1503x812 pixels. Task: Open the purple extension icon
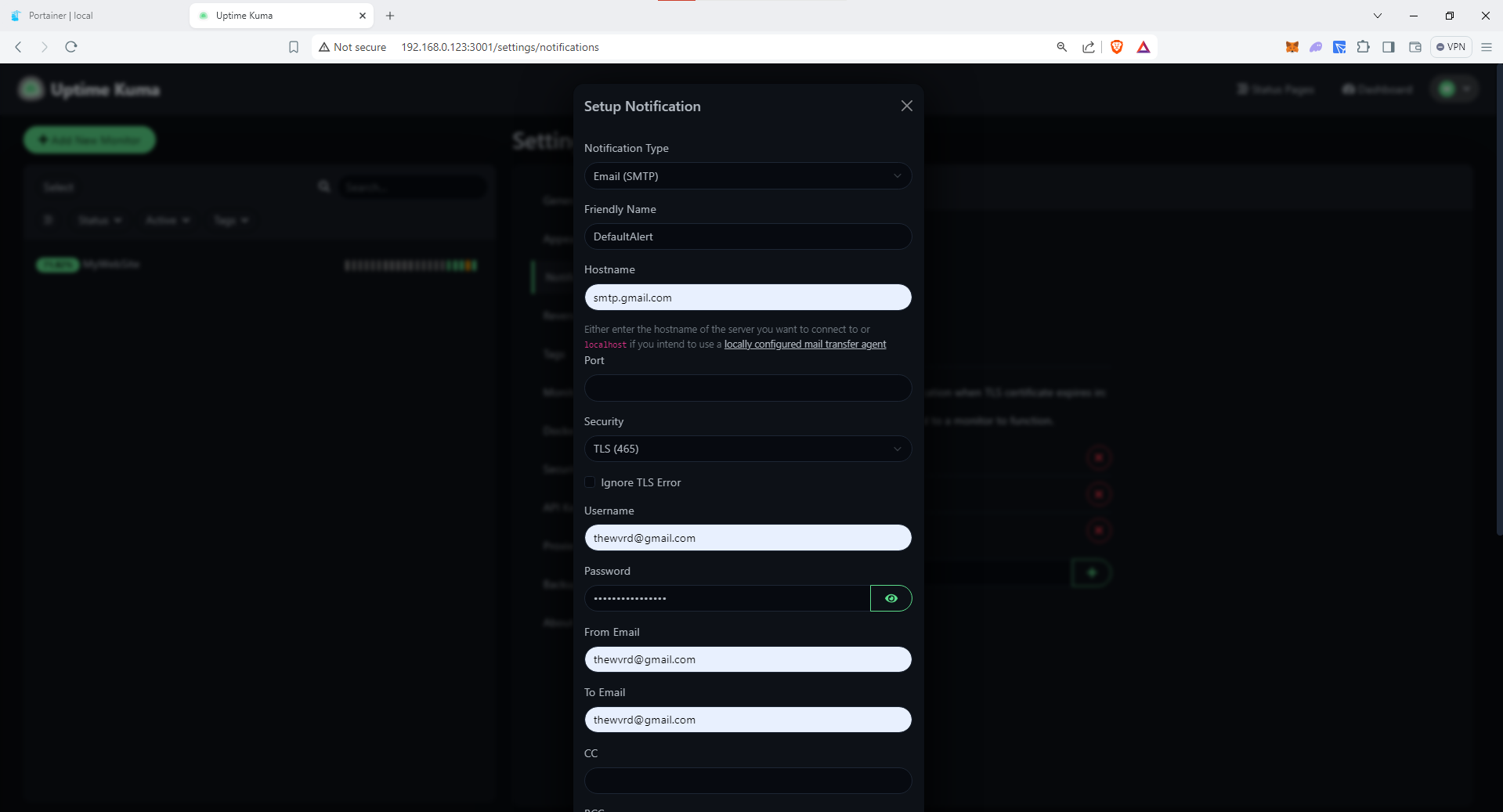coord(1316,47)
